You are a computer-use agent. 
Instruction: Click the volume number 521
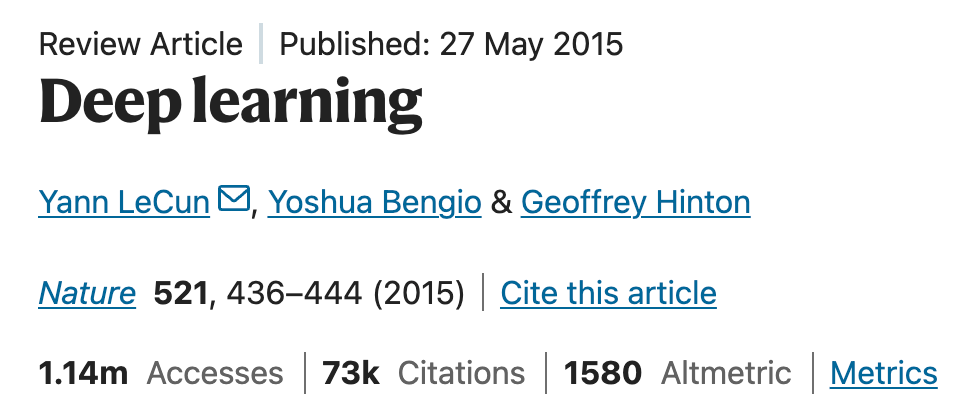pos(180,293)
